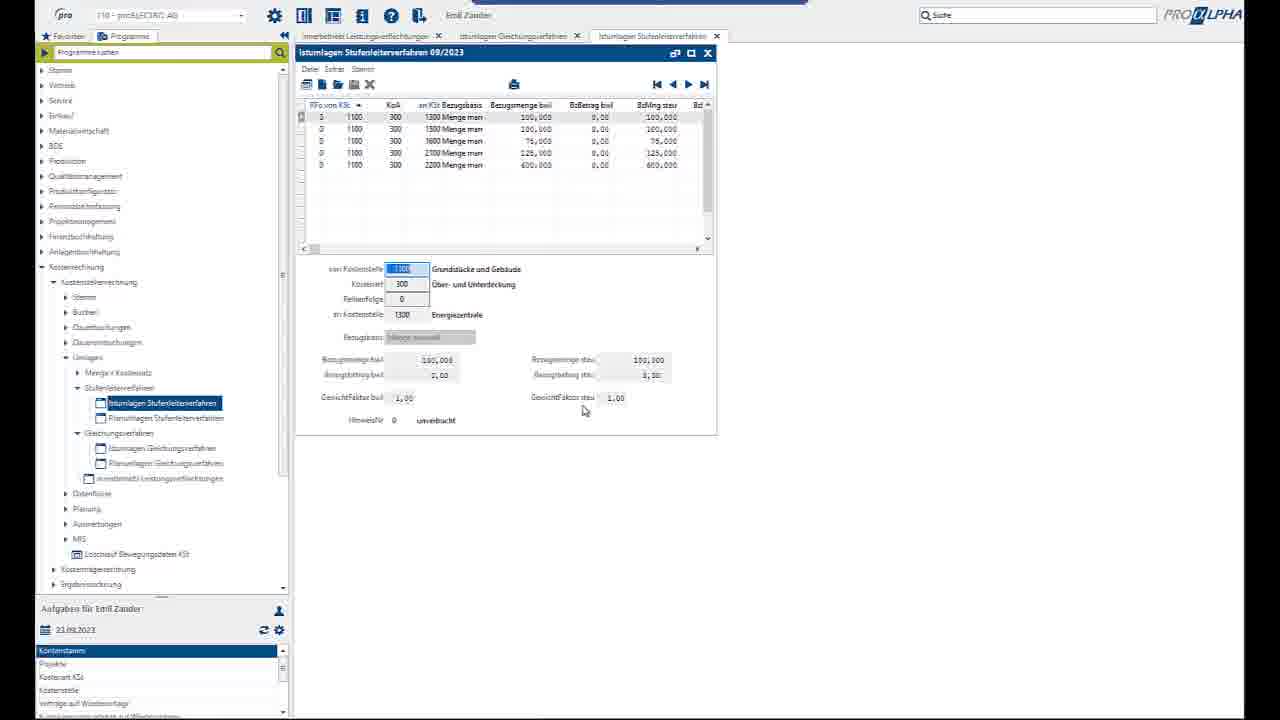Expand the Menge x Kostensatz node
Image resolution: width=1280 pixels, height=720 pixels.
click(78, 373)
